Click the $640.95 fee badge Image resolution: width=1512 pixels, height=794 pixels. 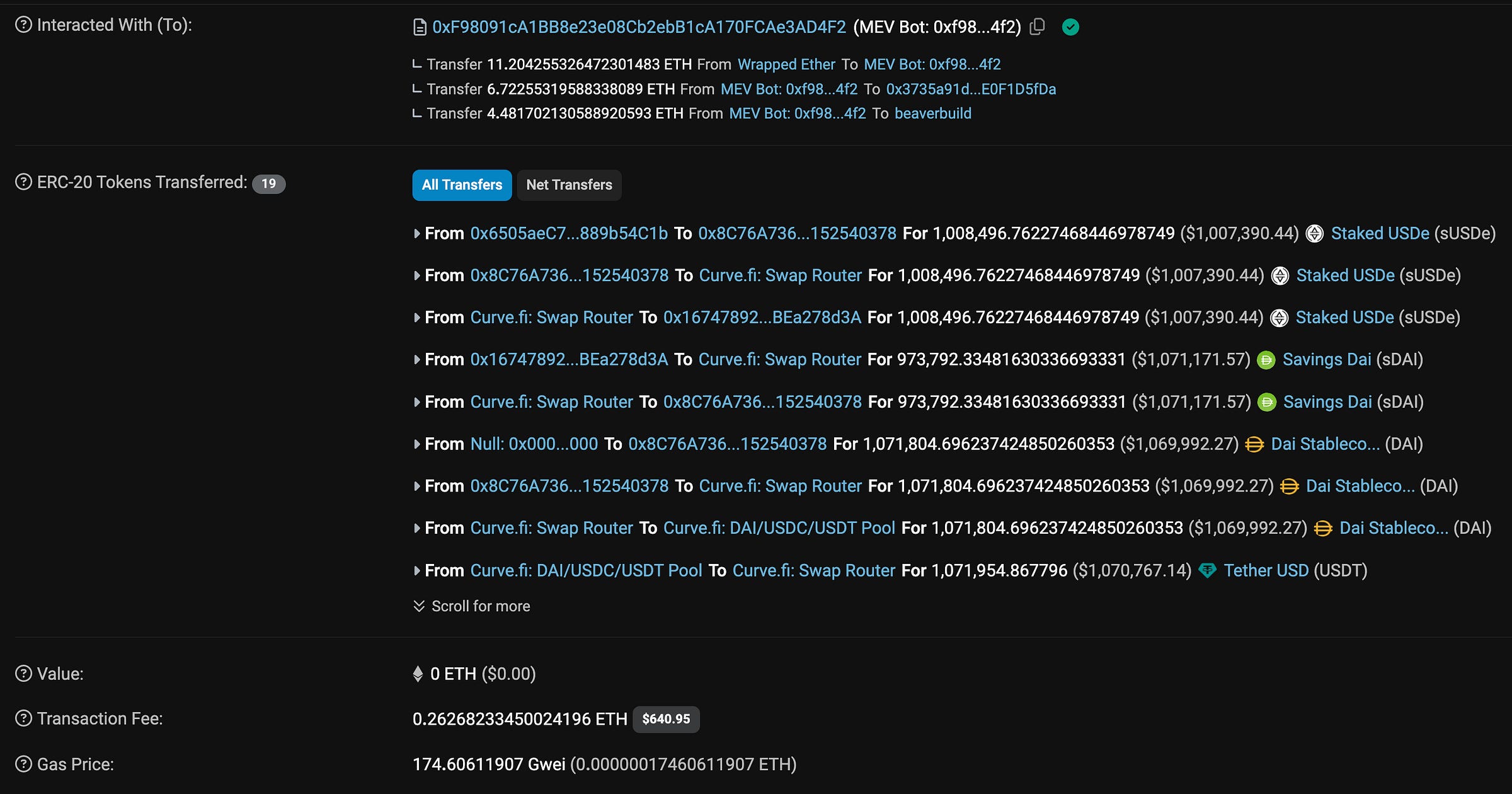[x=666, y=719]
